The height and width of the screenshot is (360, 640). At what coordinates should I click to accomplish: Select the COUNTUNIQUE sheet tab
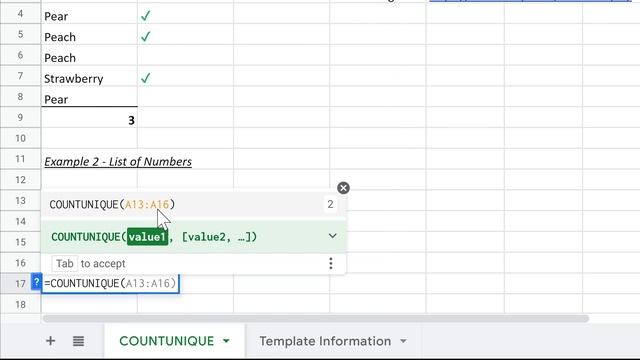pyautogui.click(x=167, y=341)
